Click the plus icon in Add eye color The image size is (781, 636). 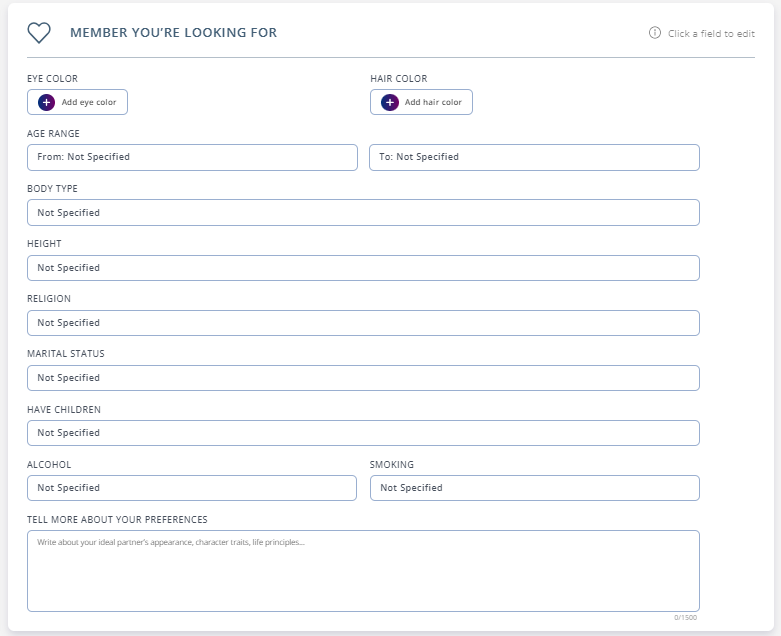[x=46, y=102]
